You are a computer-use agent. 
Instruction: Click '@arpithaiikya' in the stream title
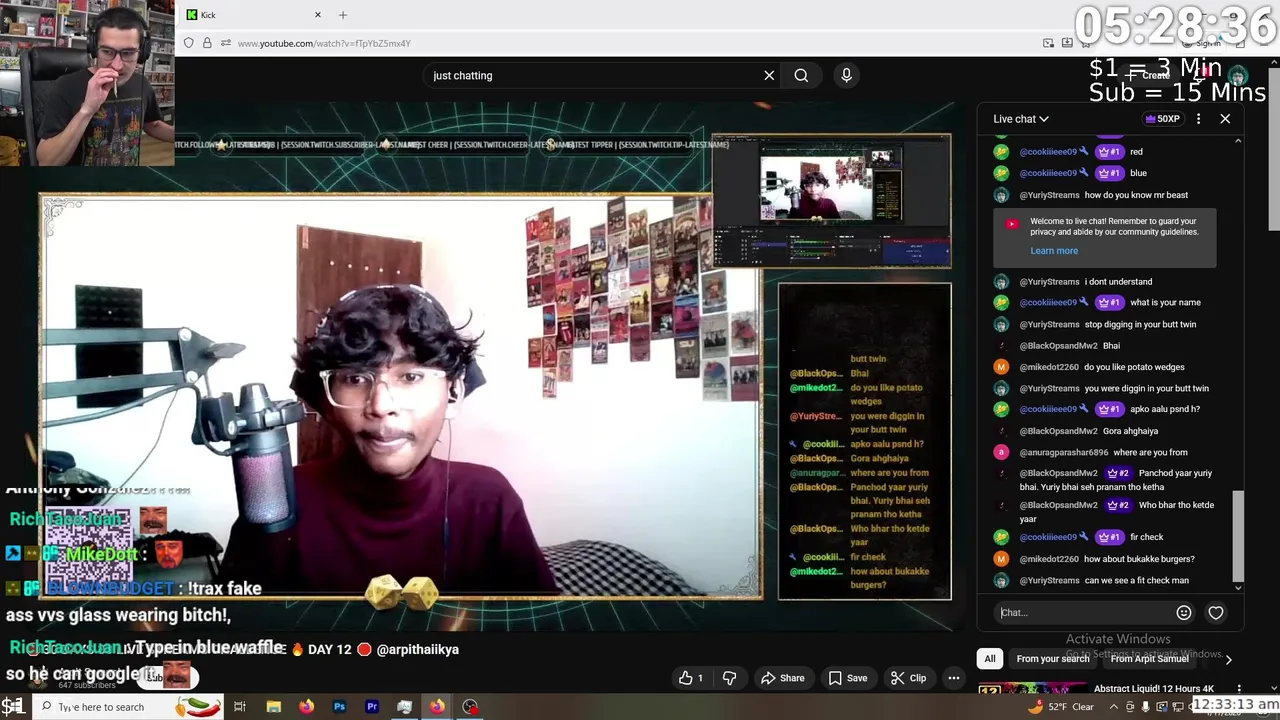(x=417, y=649)
